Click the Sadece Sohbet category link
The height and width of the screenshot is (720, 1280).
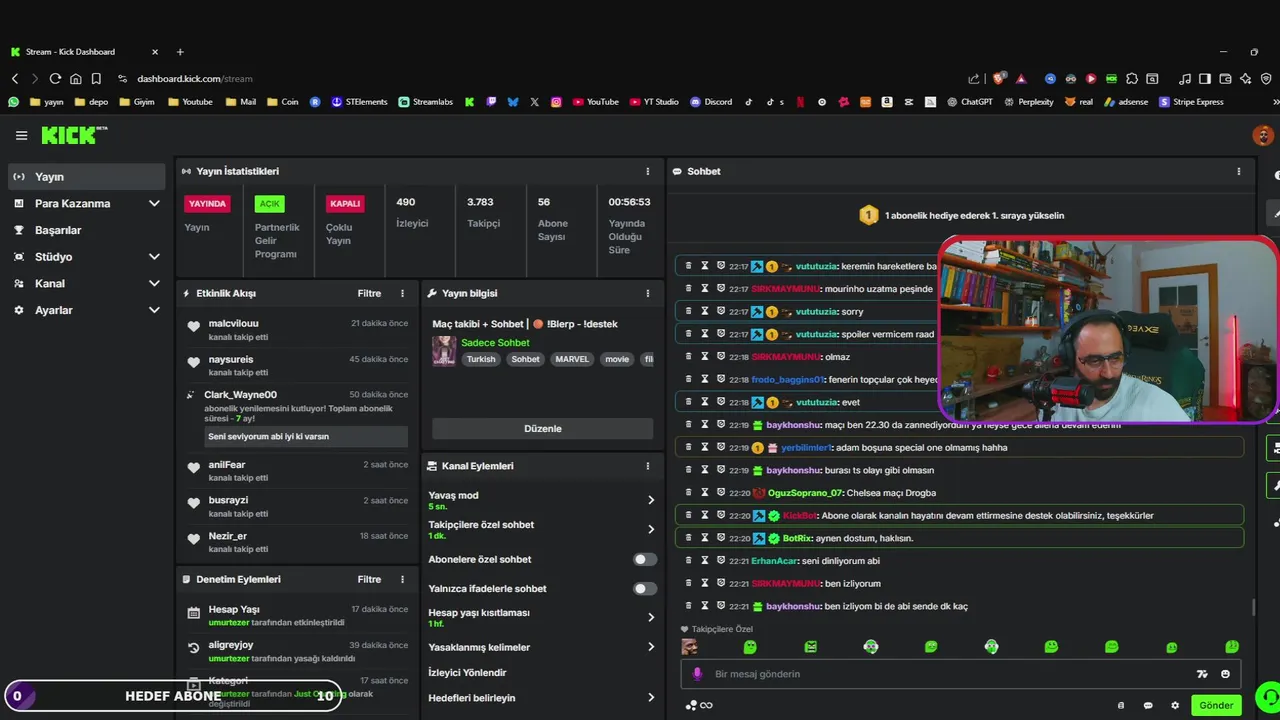495,343
